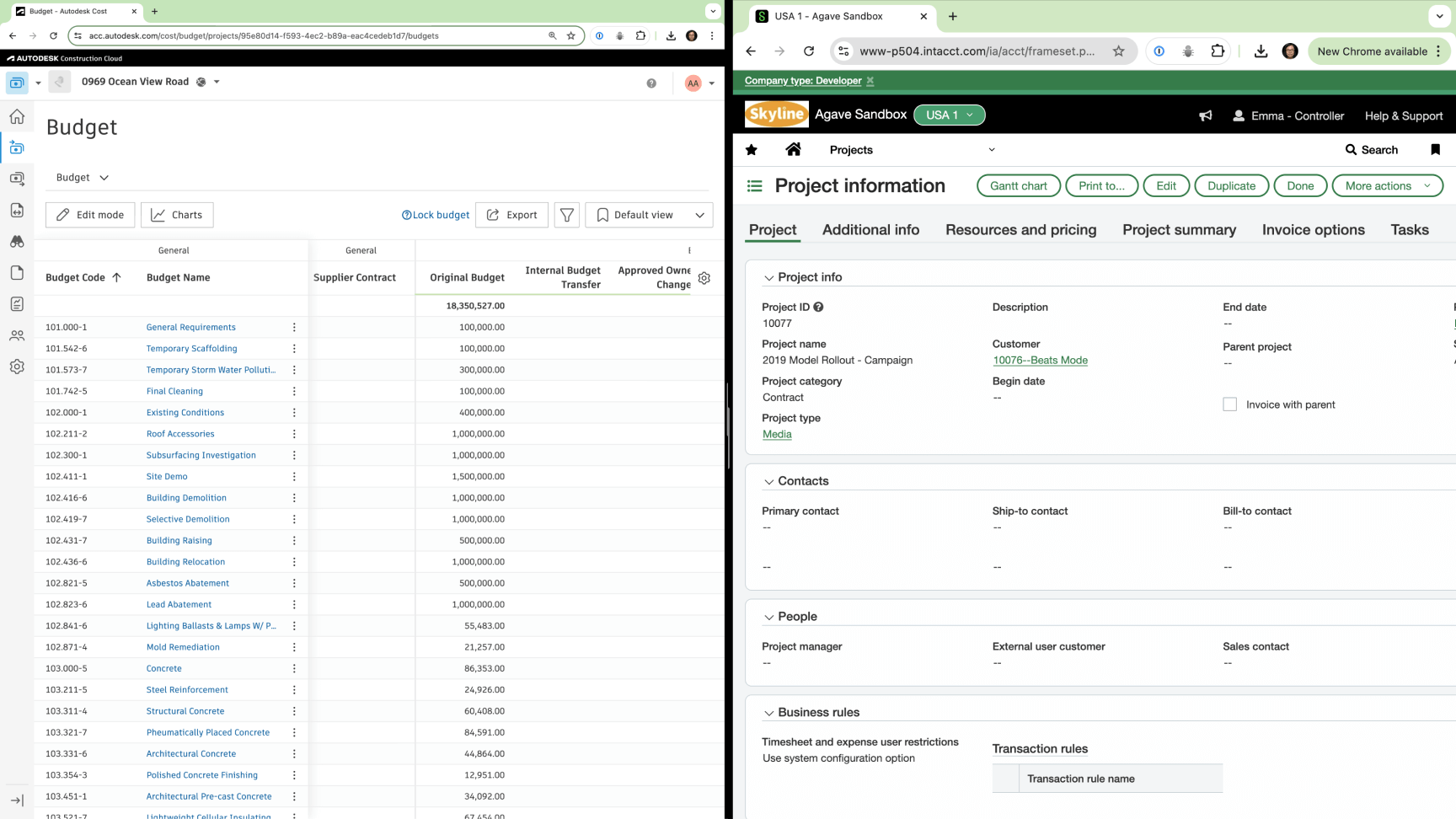Sort by Budget Code arrow
The image size is (1456, 819).
(x=116, y=277)
